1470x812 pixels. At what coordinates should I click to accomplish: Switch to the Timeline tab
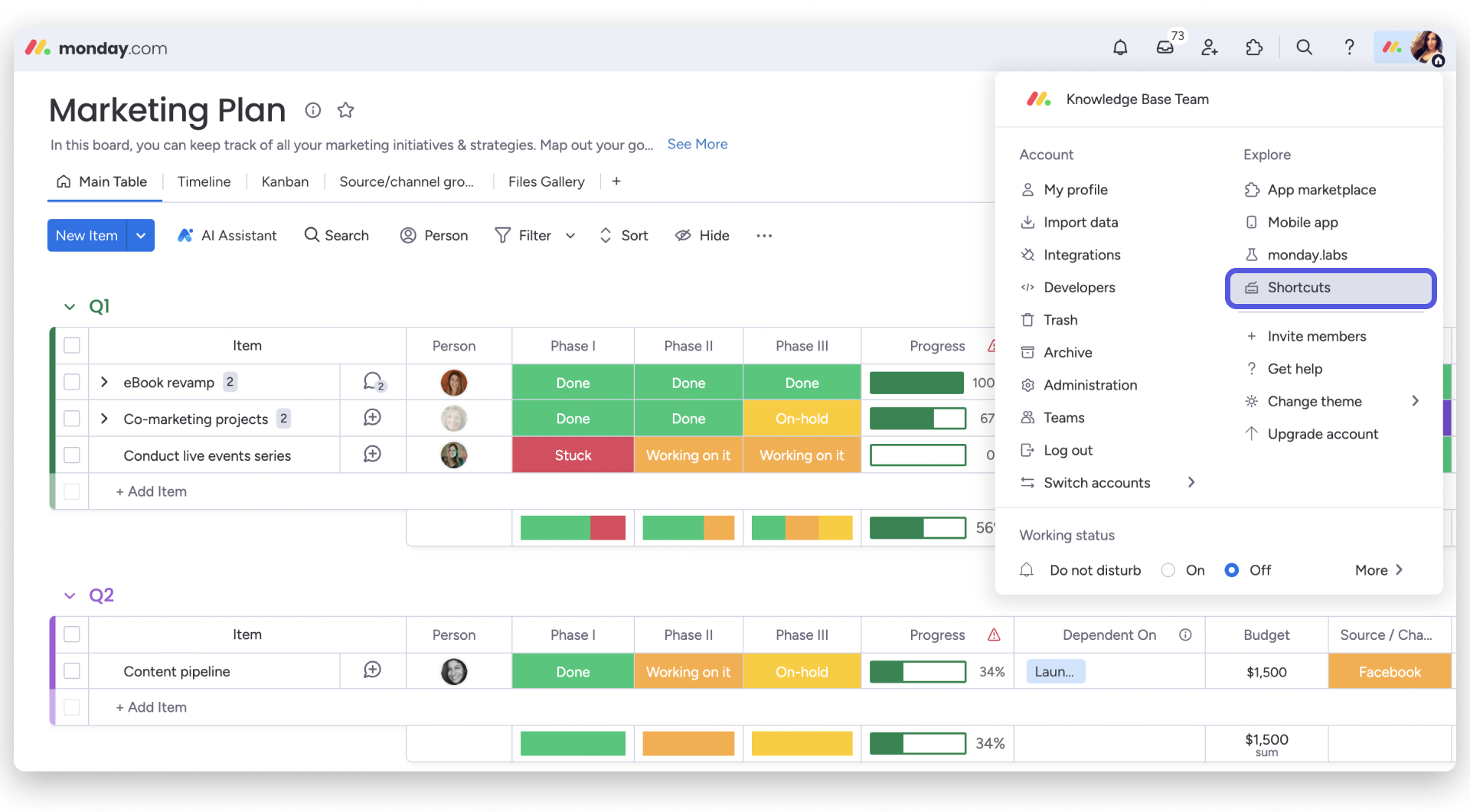pyautogui.click(x=204, y=181)
